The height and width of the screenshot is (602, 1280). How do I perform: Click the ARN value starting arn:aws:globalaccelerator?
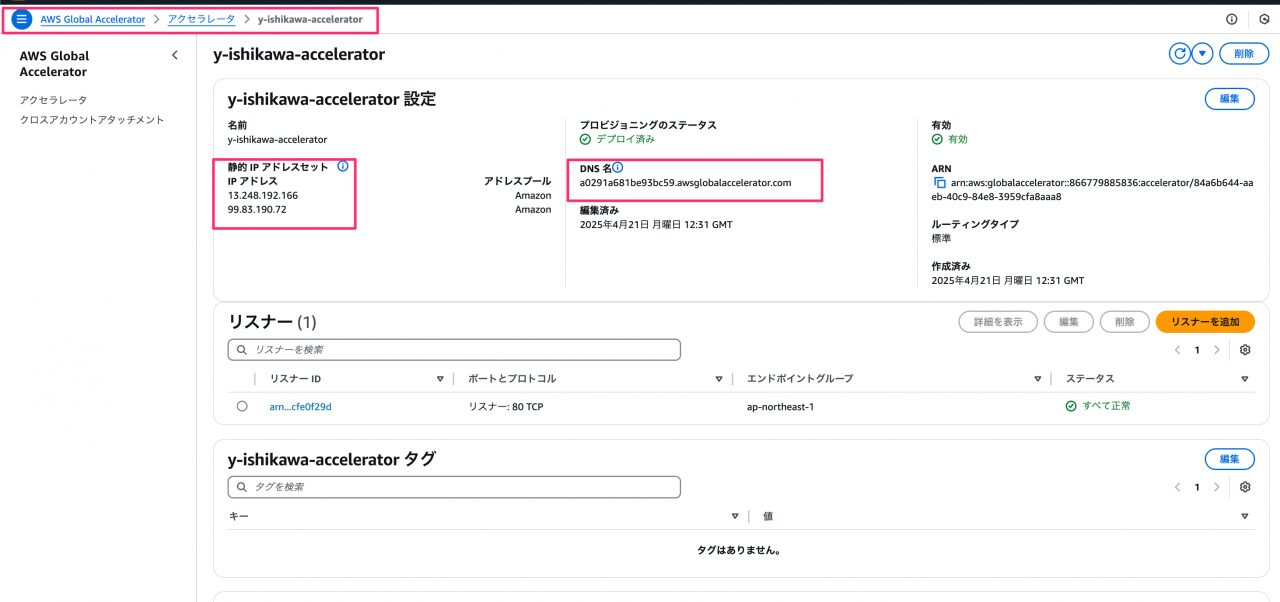pos(1091,190)
